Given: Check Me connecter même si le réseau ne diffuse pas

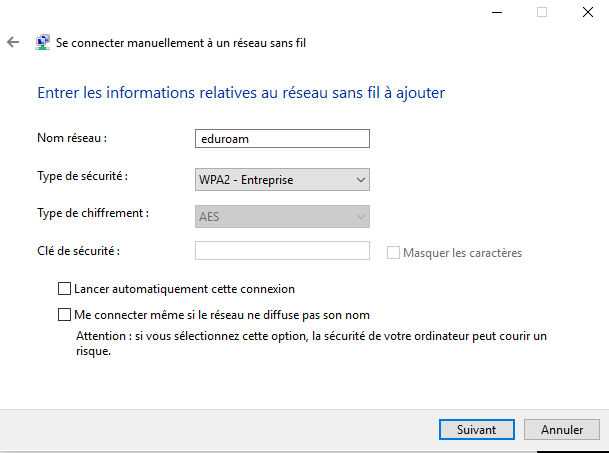Looking at the screenshot, I should click(x=64, y=315).
